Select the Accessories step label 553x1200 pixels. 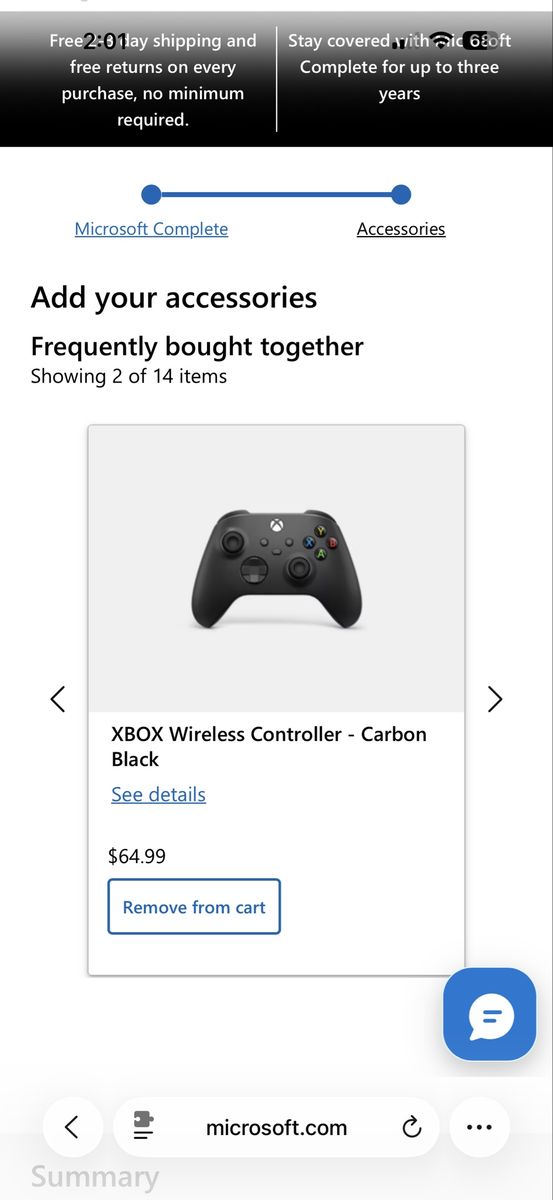401,229
